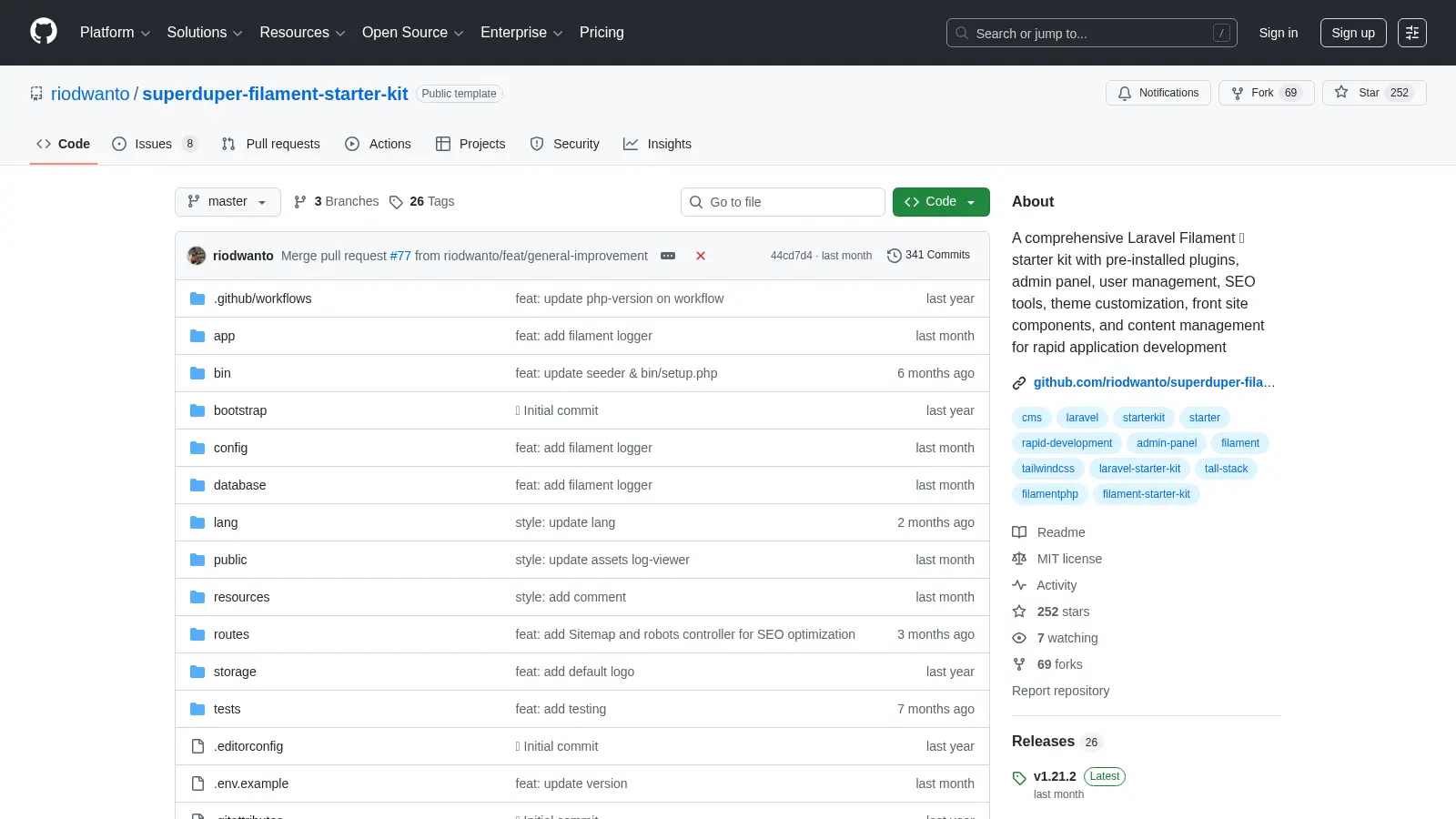Open the master branch selector
This screenshot has height=819, width=1456.
pos(227,202)
